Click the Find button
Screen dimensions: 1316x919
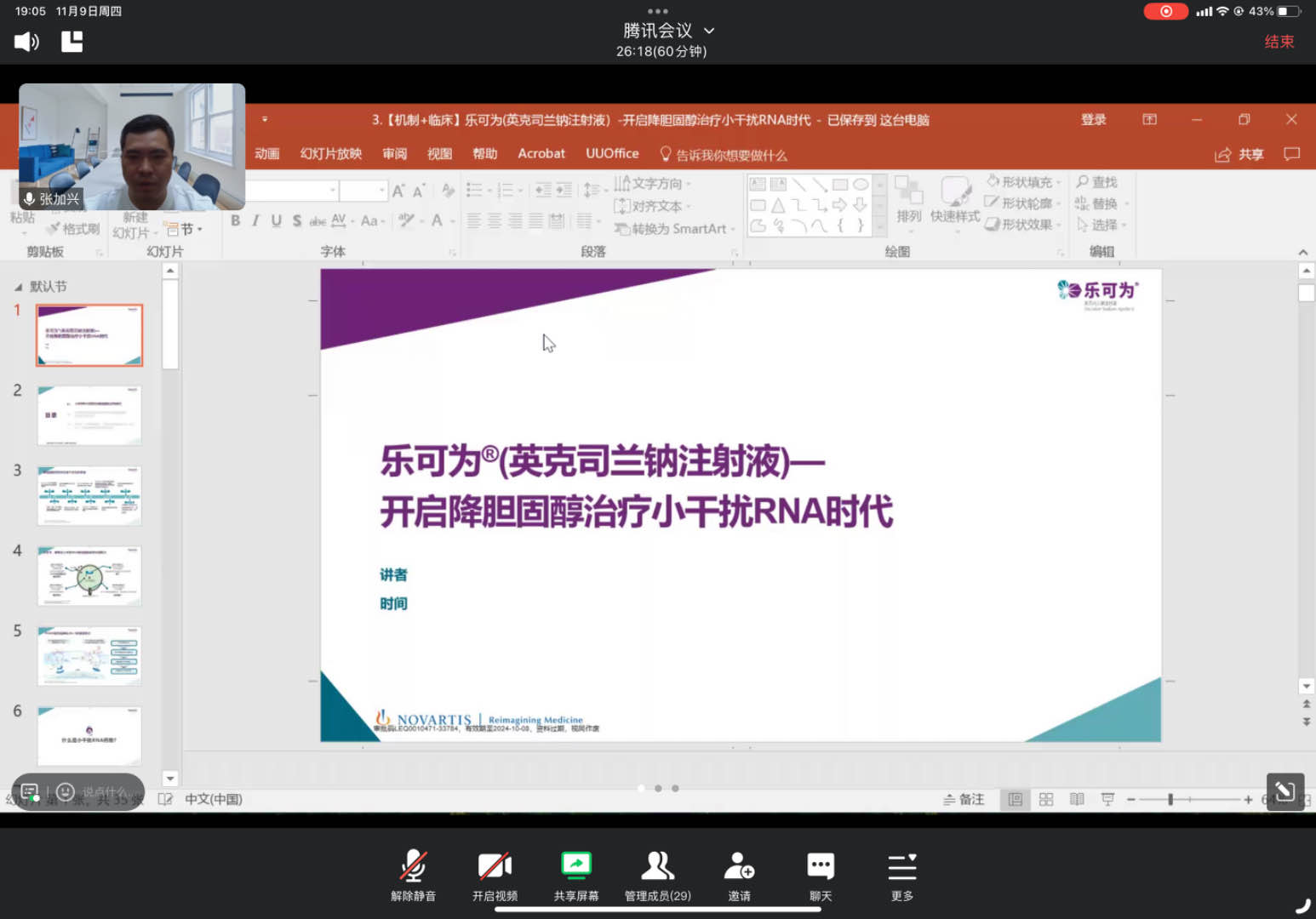[1097, 182]
